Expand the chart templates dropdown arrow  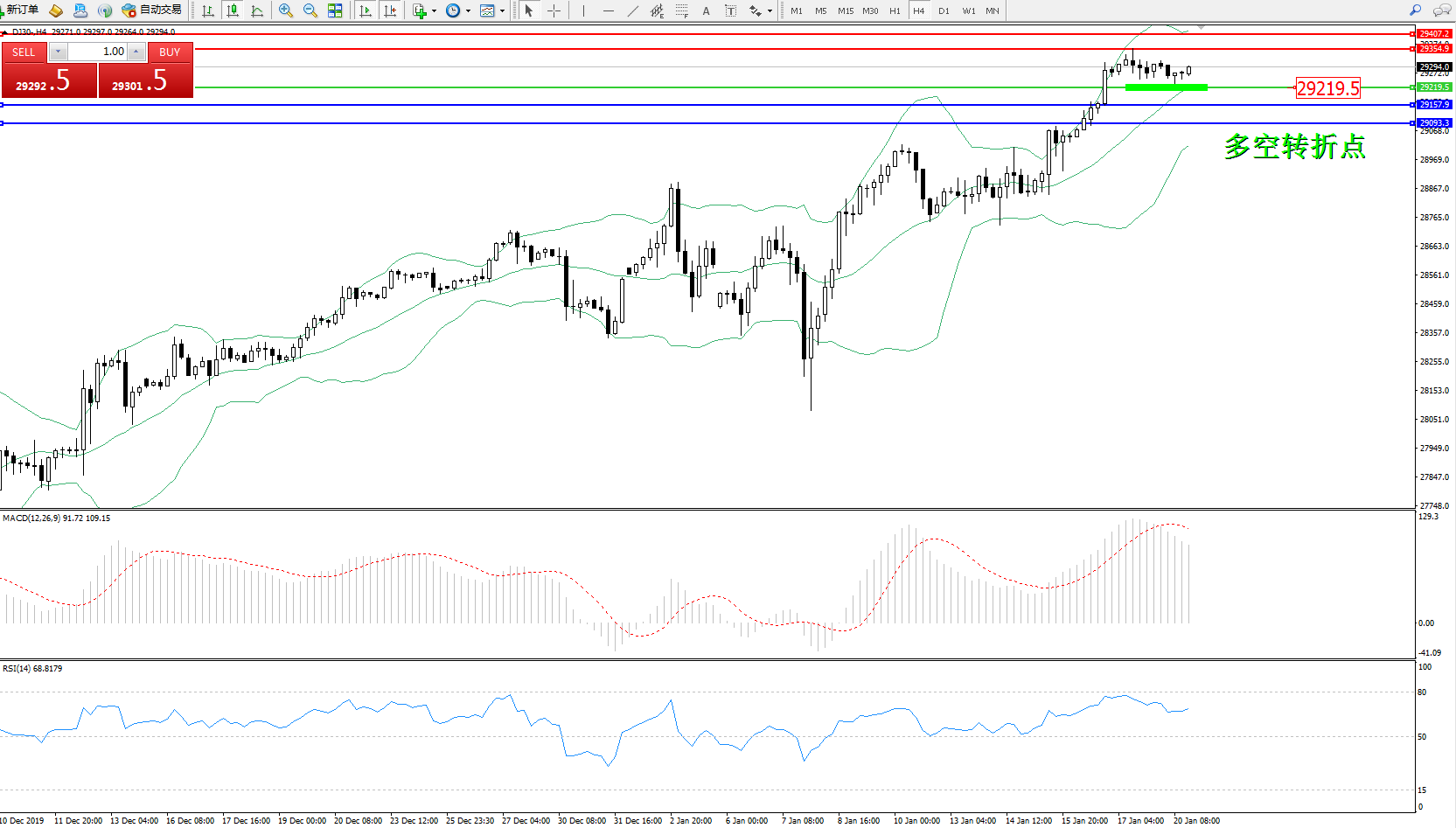pos(502,11)
